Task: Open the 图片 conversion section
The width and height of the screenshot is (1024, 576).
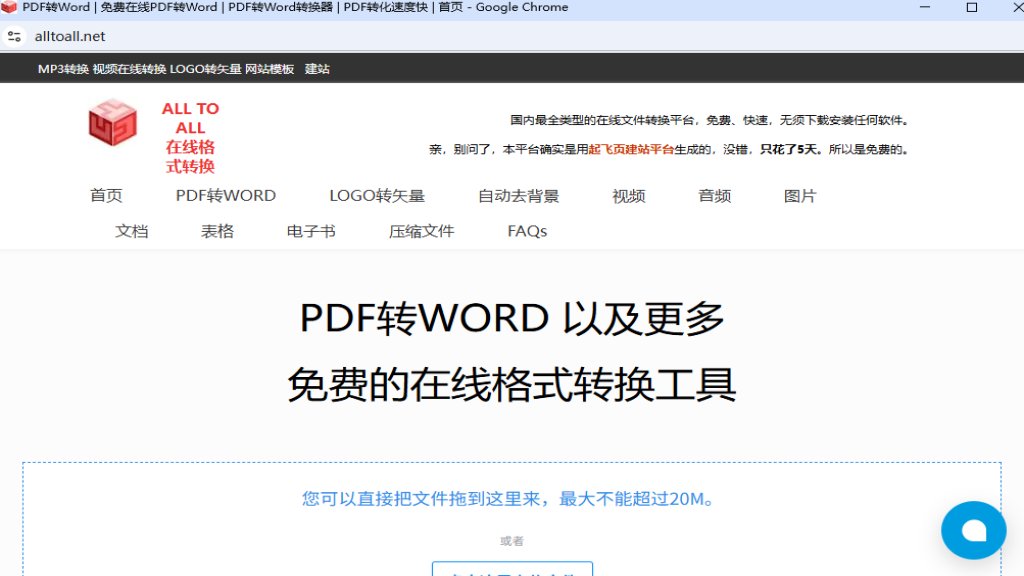Action: (800, 196)
